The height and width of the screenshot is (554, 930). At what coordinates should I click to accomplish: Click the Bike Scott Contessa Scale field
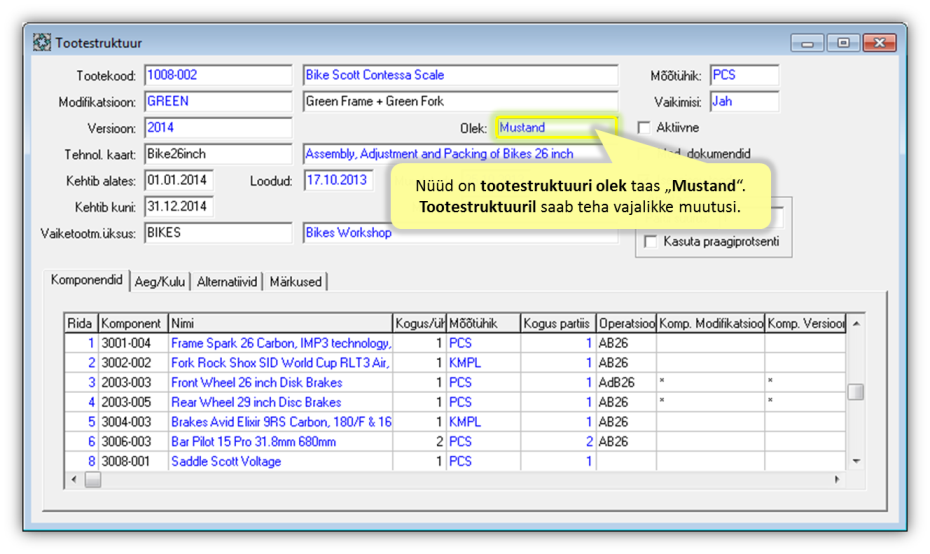(x=460, y=75)
